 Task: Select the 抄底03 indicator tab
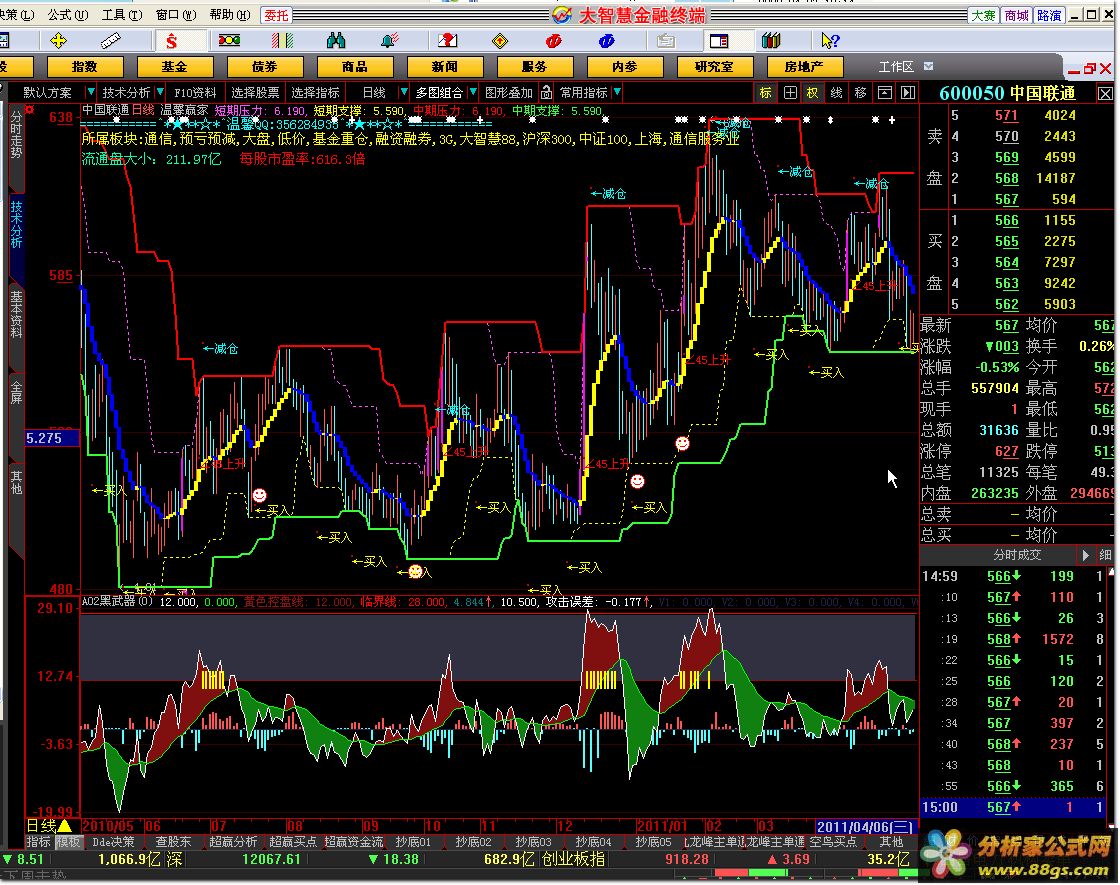click(534, 842)
